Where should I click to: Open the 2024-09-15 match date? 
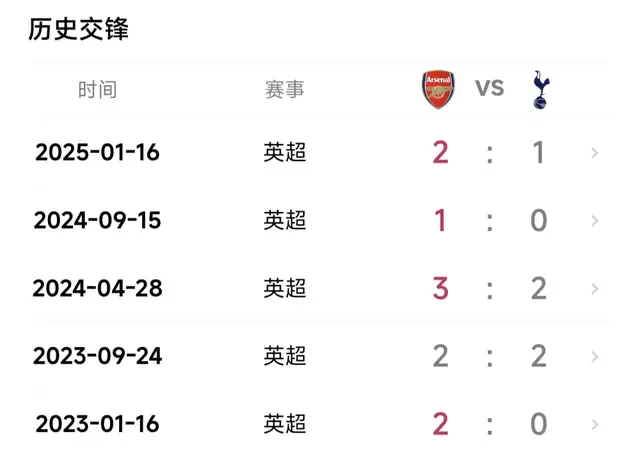(x=97, y=221)
